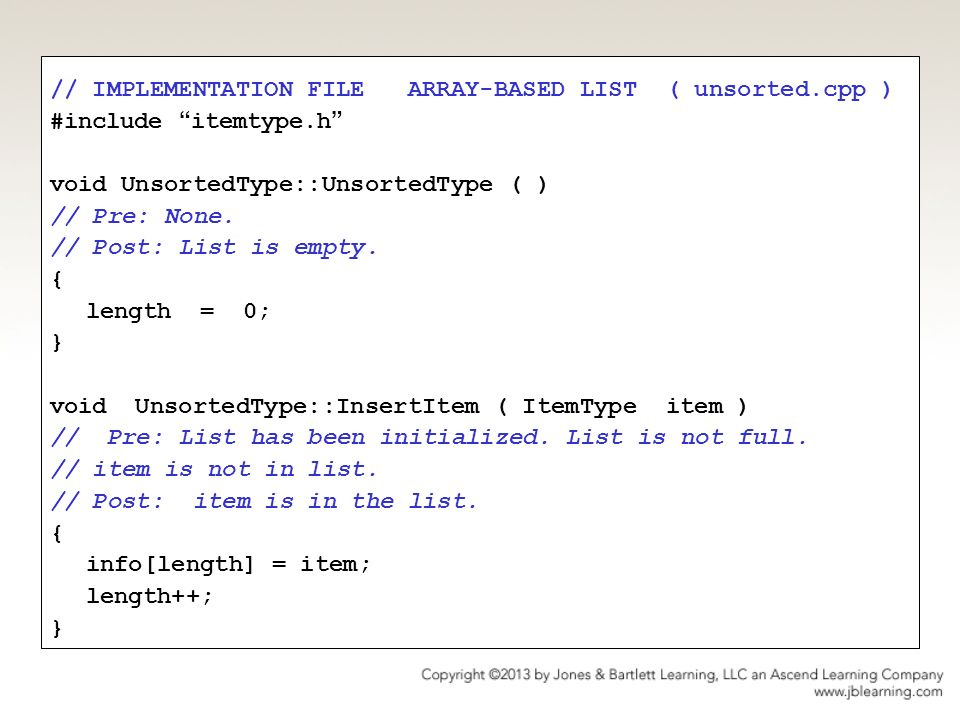The image size is (960, 720).
Task: Open the www.jblearning.com link
Action: (x=878, y=692)
